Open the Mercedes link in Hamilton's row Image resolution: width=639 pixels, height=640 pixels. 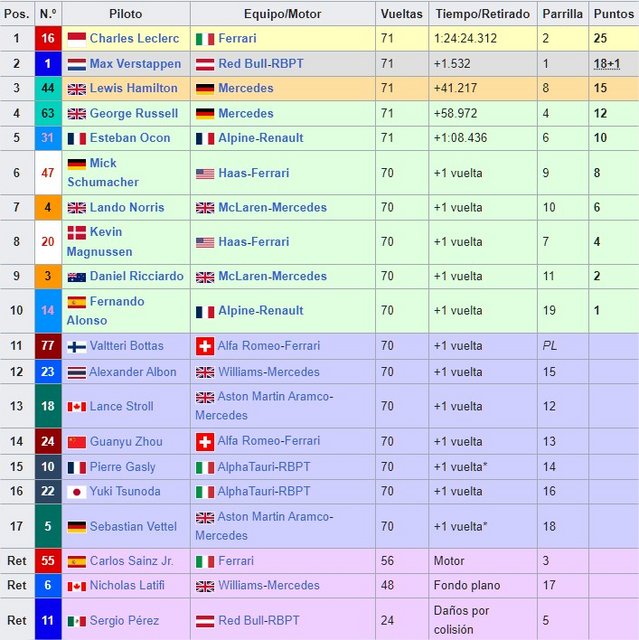coord(246,88)
